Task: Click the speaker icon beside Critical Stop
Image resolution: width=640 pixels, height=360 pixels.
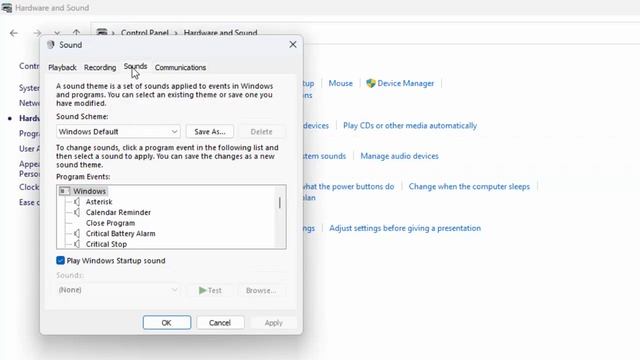Action: pos(77,244)
